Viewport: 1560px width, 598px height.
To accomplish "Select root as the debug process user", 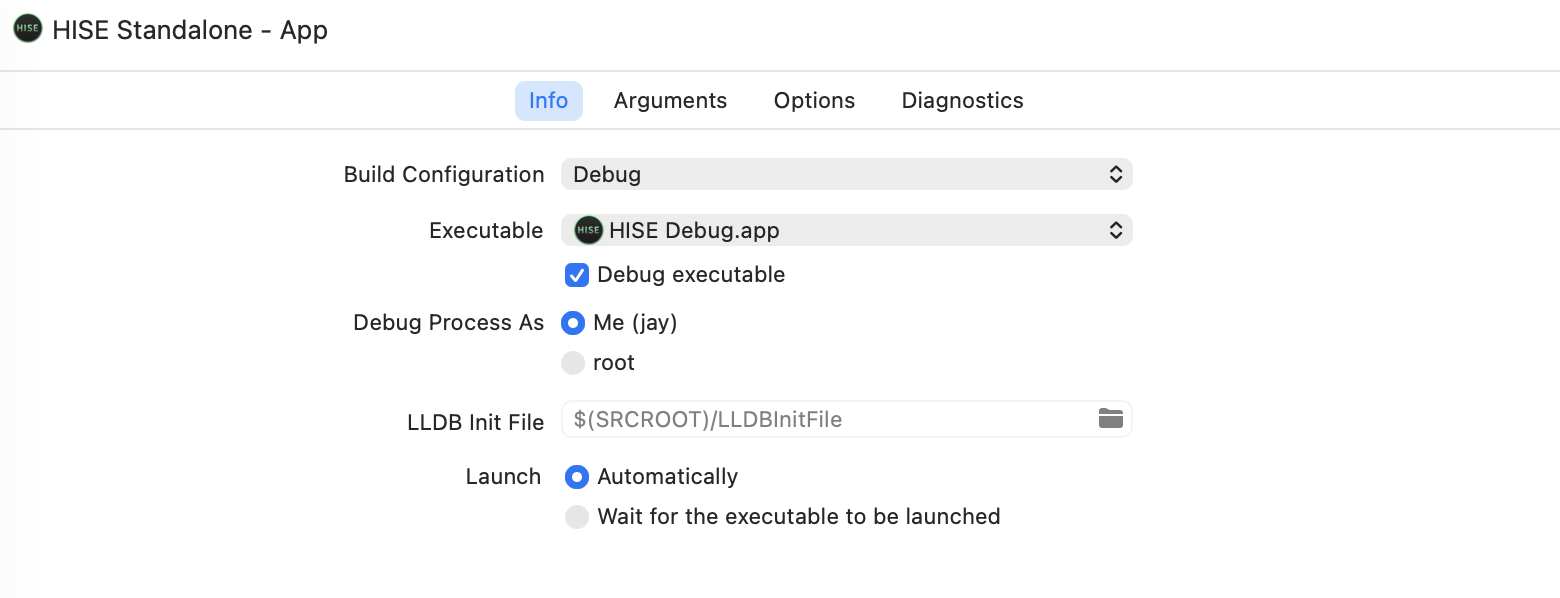I will [572, 362].
